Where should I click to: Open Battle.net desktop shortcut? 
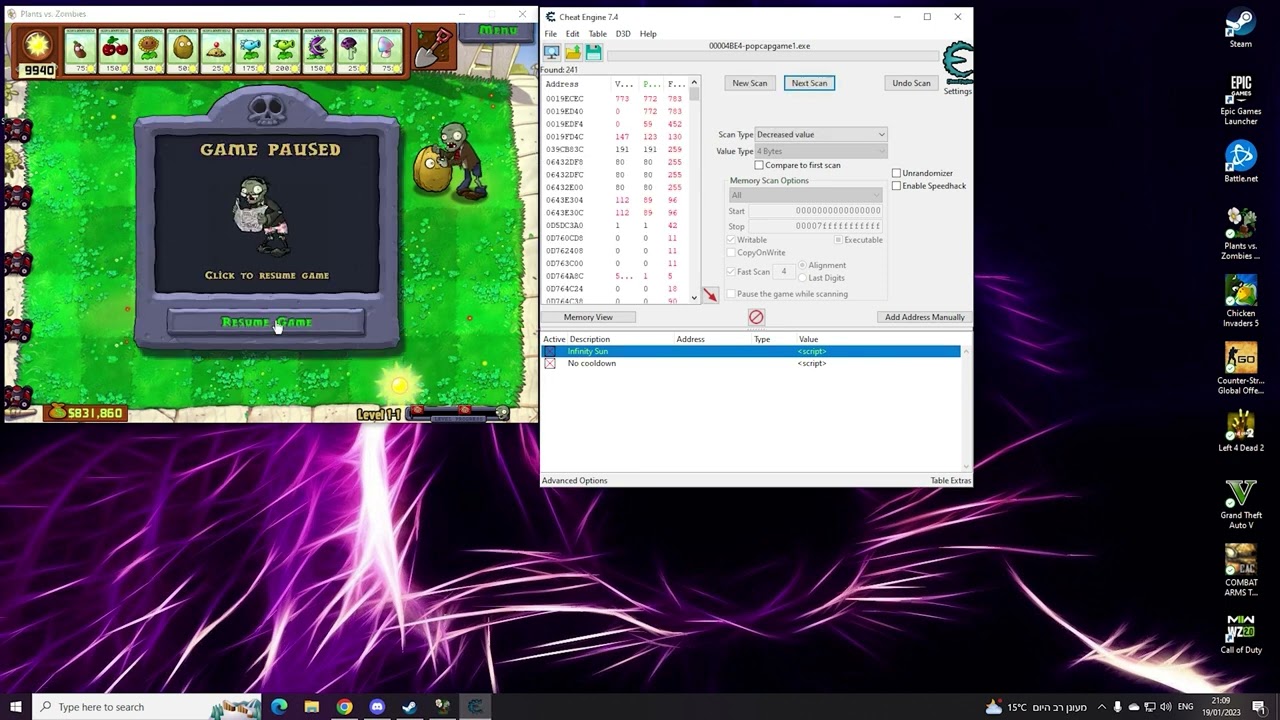tap(1241, 162)
